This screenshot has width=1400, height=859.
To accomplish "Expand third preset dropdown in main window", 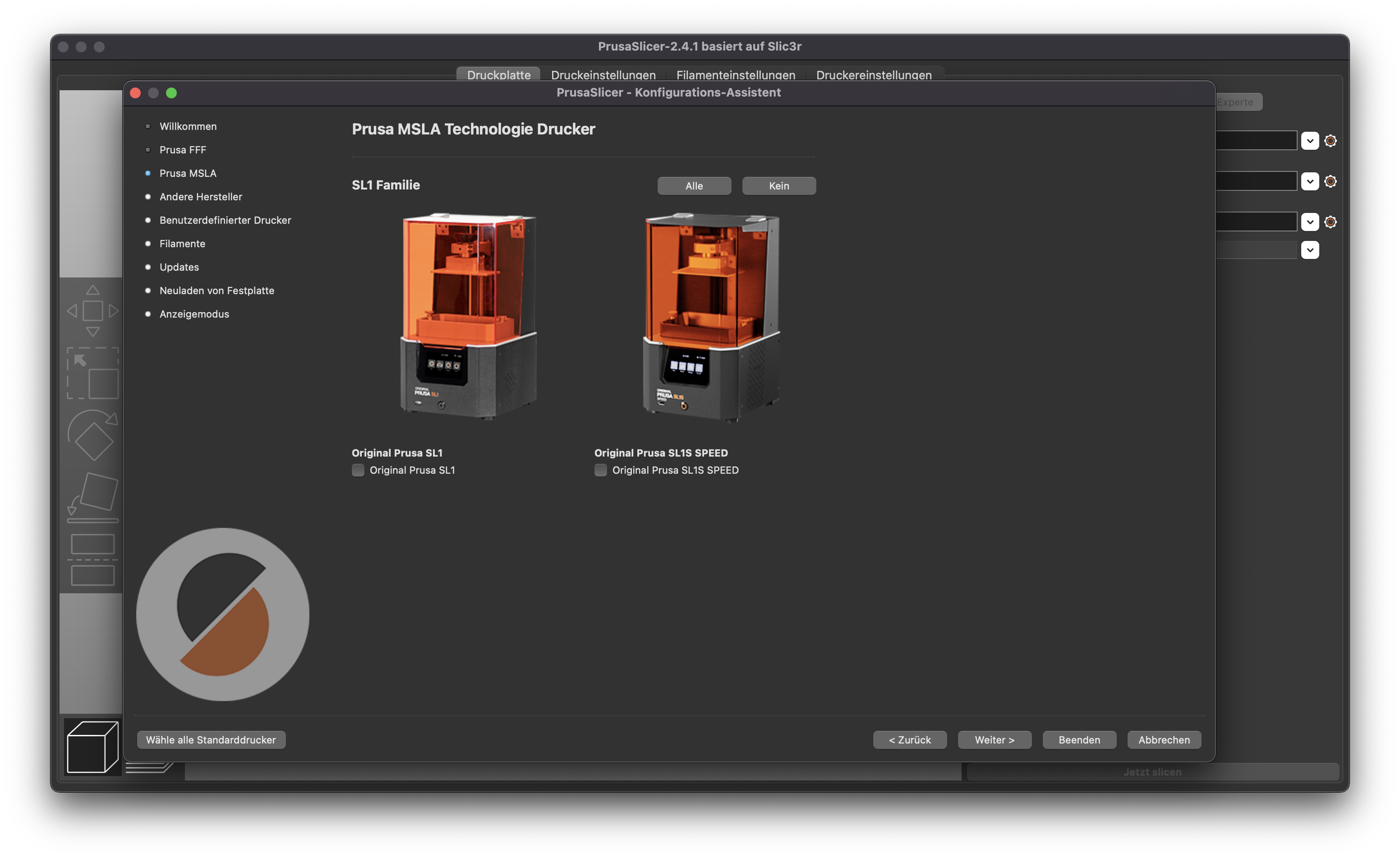I will [1310, 222].
